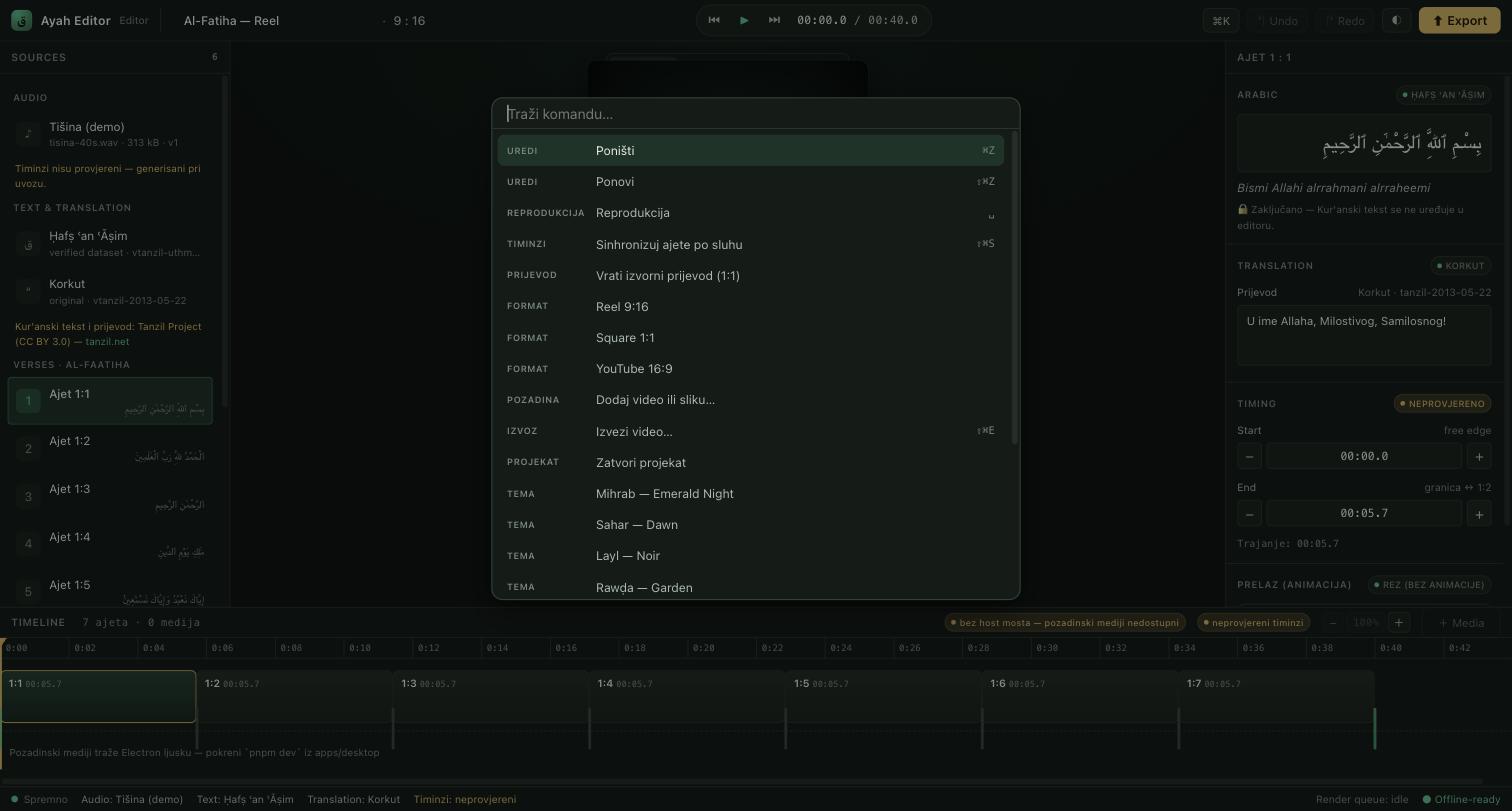The width and height of the screenshot is (1512, 811).
Task: Run the Reprodukcija command
Action: 750,213
